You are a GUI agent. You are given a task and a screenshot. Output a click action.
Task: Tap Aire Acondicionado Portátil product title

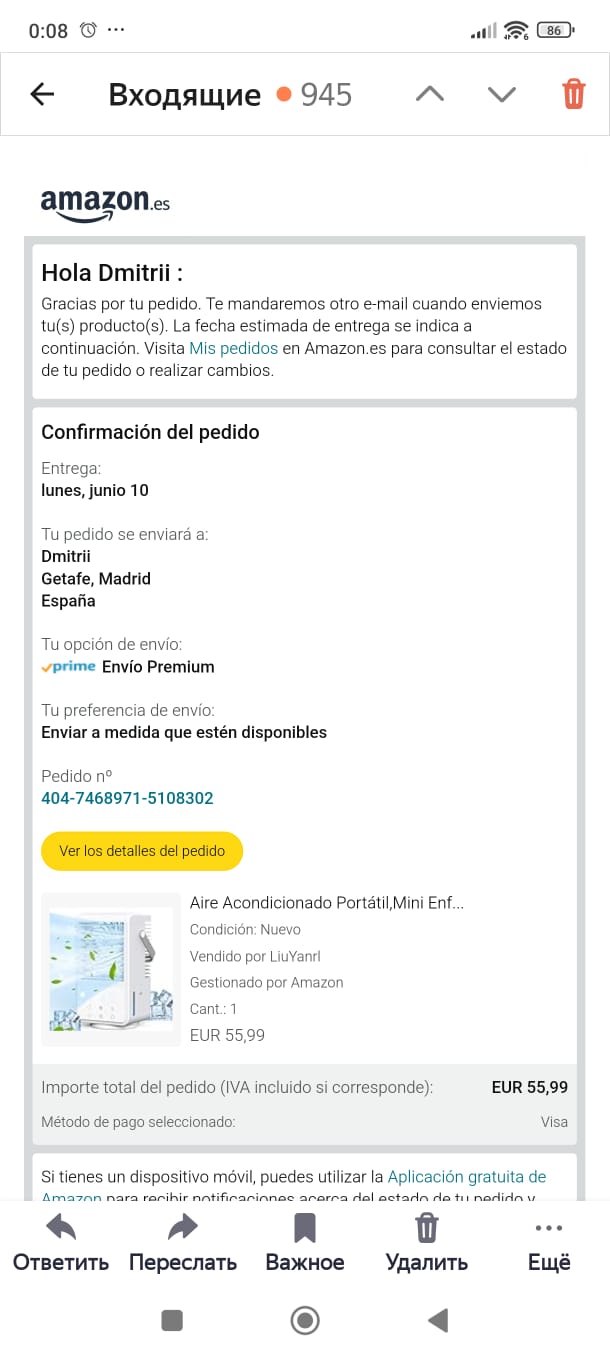[327, 903]
